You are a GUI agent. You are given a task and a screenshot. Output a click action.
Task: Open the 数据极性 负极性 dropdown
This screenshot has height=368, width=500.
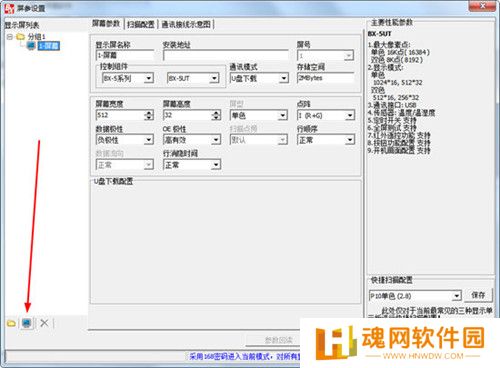click(125, 140)
